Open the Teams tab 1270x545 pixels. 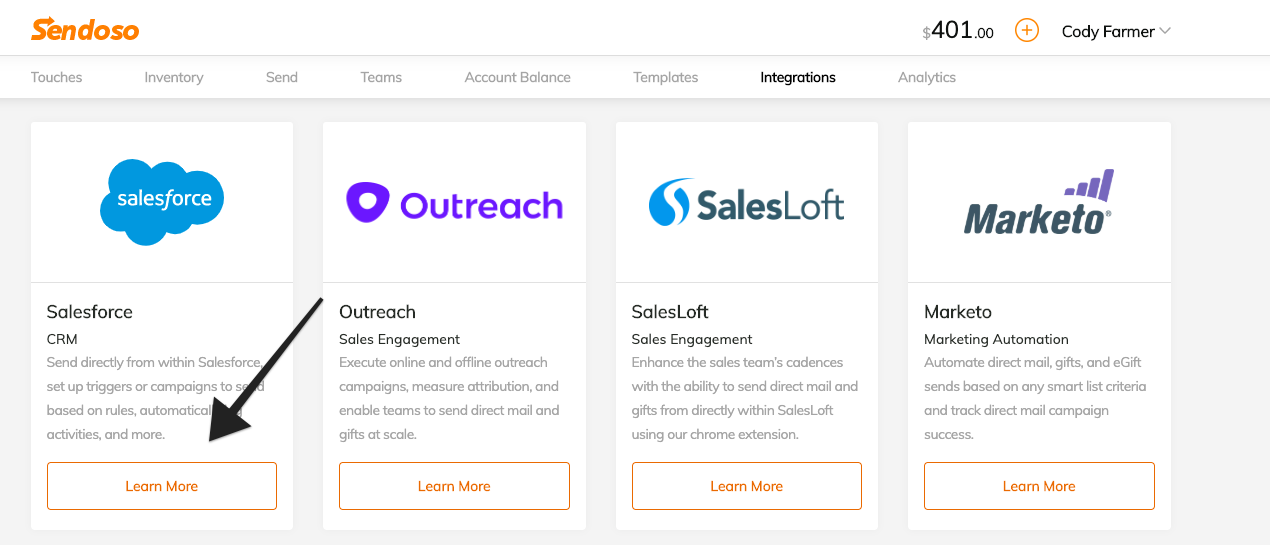click(381, 77)
